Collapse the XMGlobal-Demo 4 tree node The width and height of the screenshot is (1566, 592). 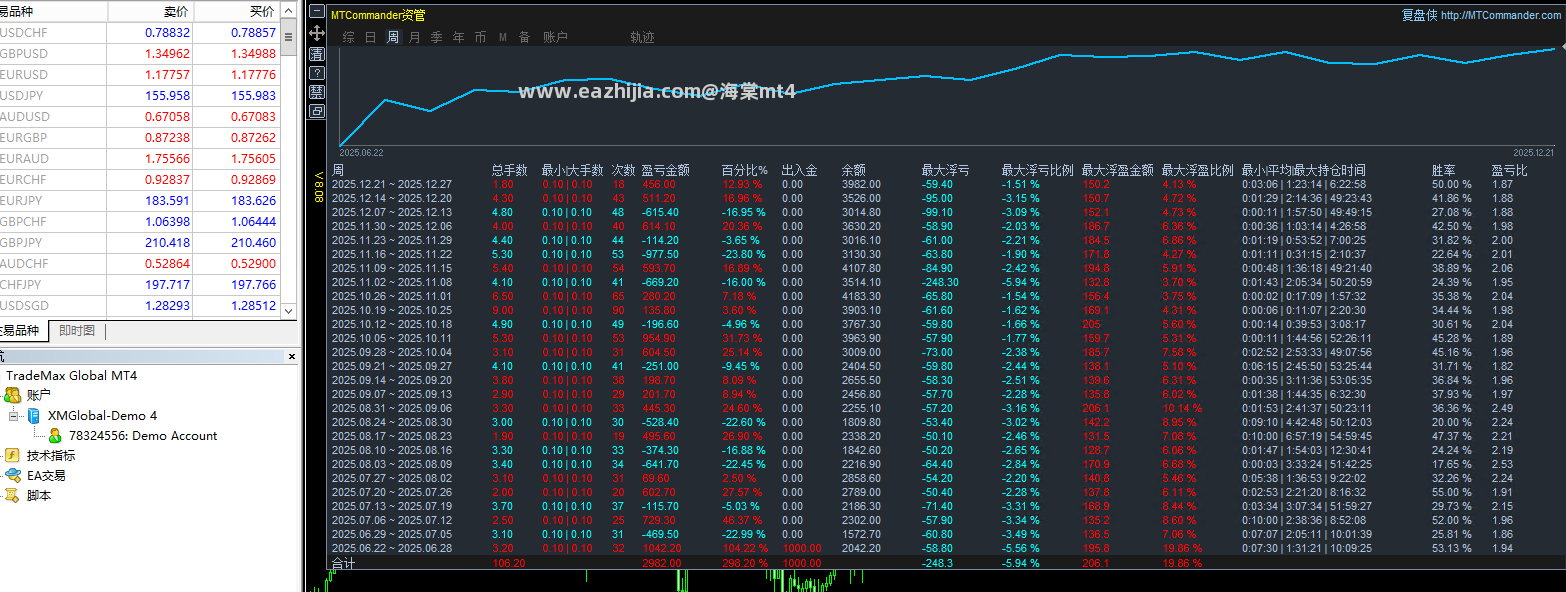coord(14,415)
